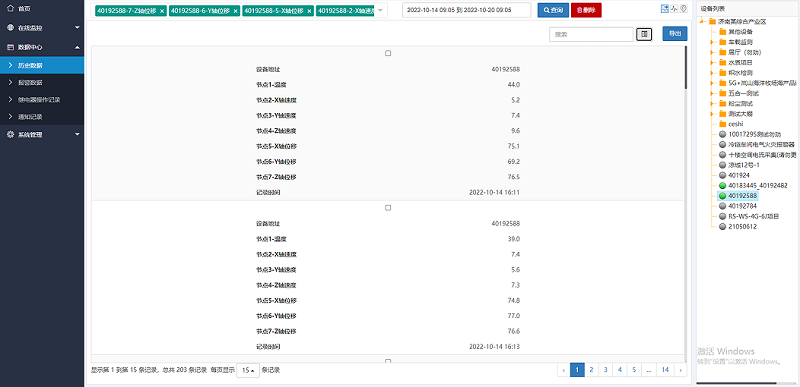
Task: Remove the 40192588-6-Y轴位移 tag
Action: tap(235, 11)
